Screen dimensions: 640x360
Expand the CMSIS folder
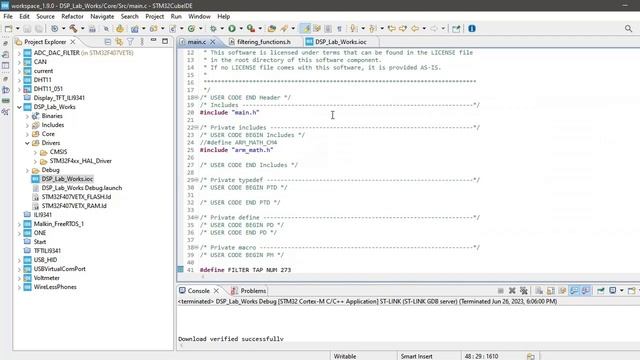pyautogui.click(x=35, y=152)
